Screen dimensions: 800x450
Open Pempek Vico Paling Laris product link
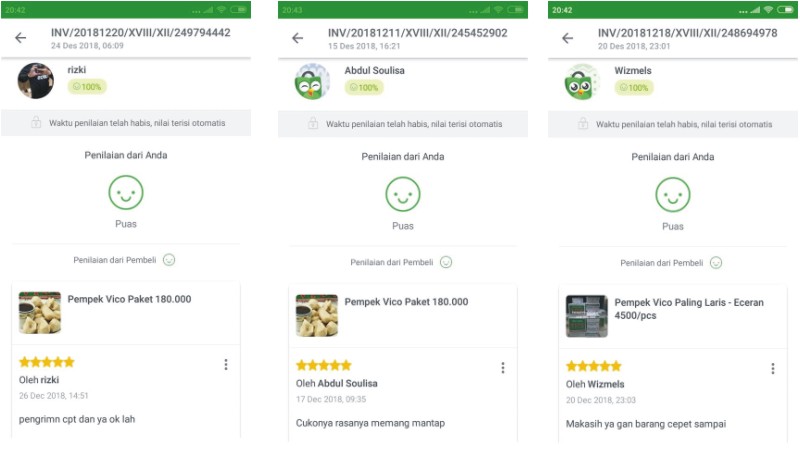[x=683, y=306]
